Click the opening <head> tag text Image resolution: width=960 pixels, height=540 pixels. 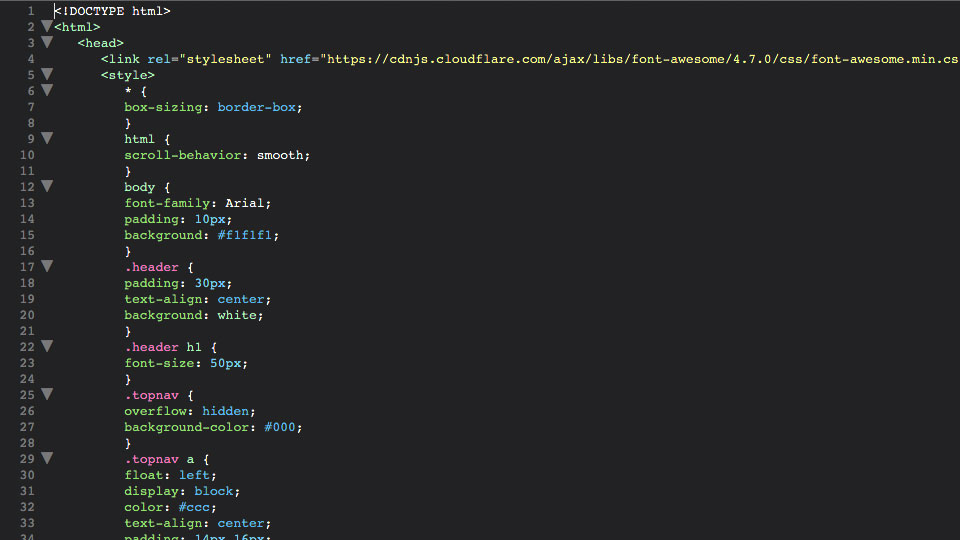100,43
